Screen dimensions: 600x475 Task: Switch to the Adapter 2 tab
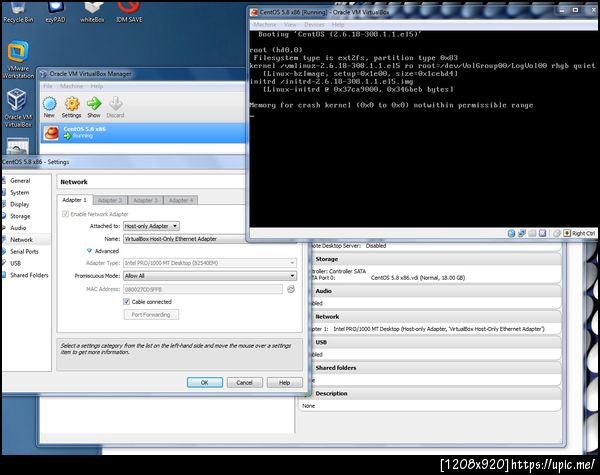pos(110,200)
